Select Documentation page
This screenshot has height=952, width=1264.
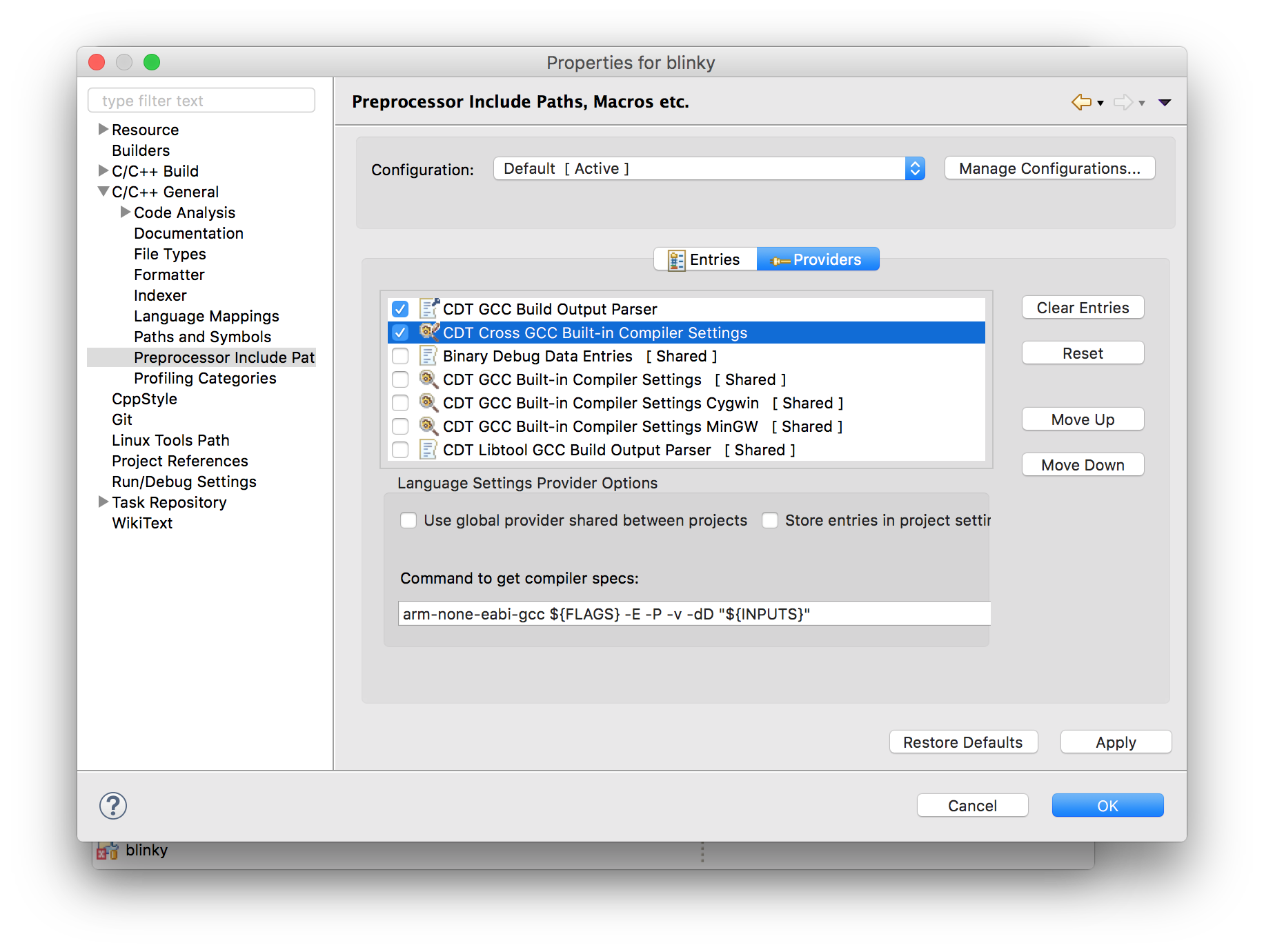click(x=188, y=233)
